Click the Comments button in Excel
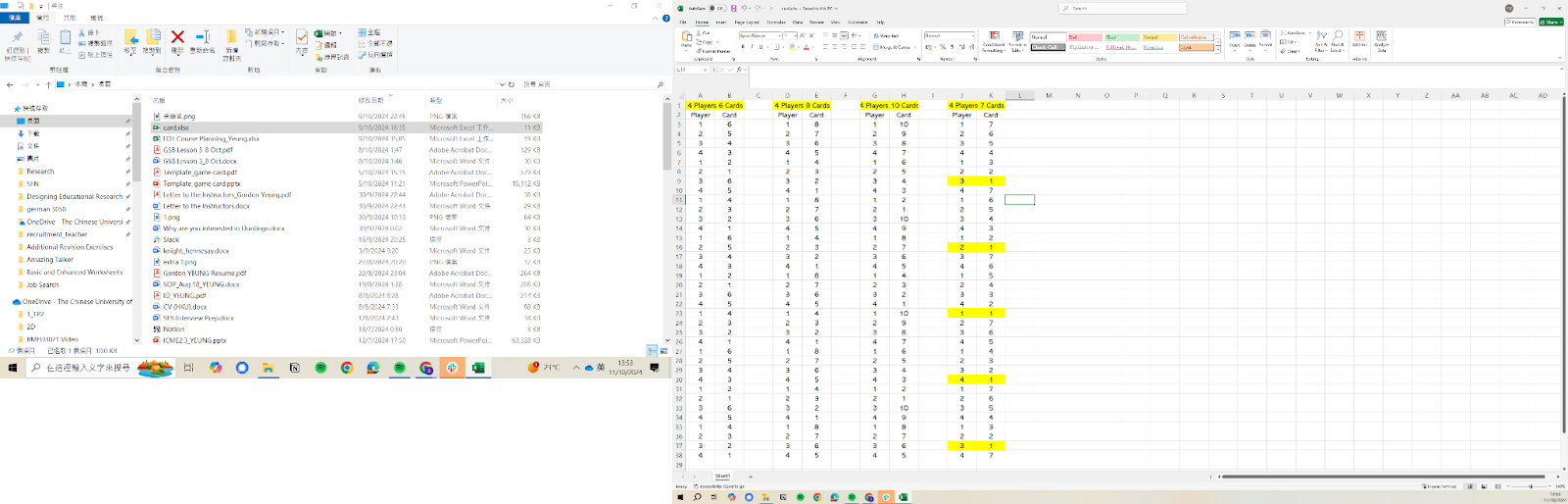1568x504 pixels. pos(1520,22)
